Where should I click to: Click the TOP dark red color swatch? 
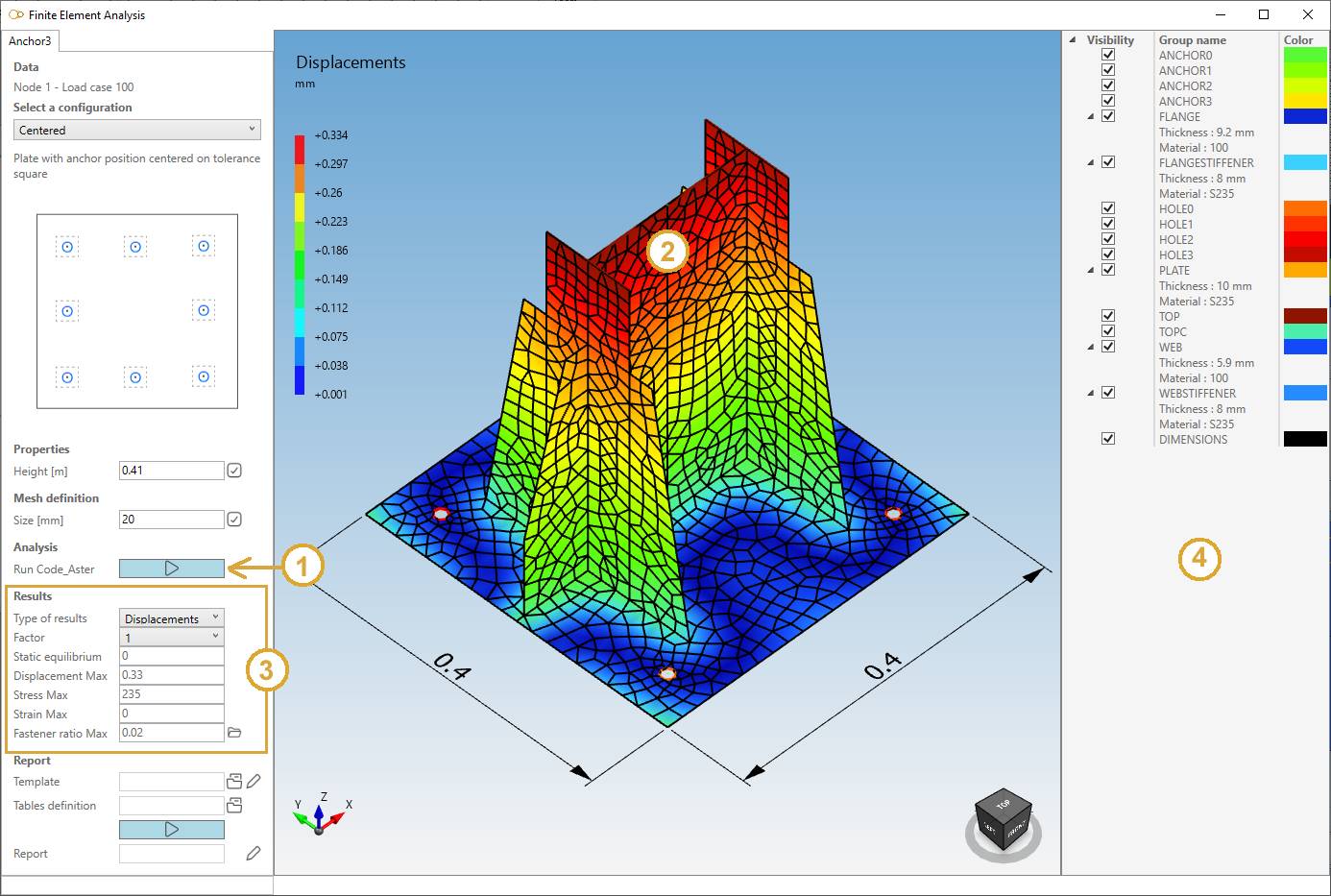coord(1305,316)
